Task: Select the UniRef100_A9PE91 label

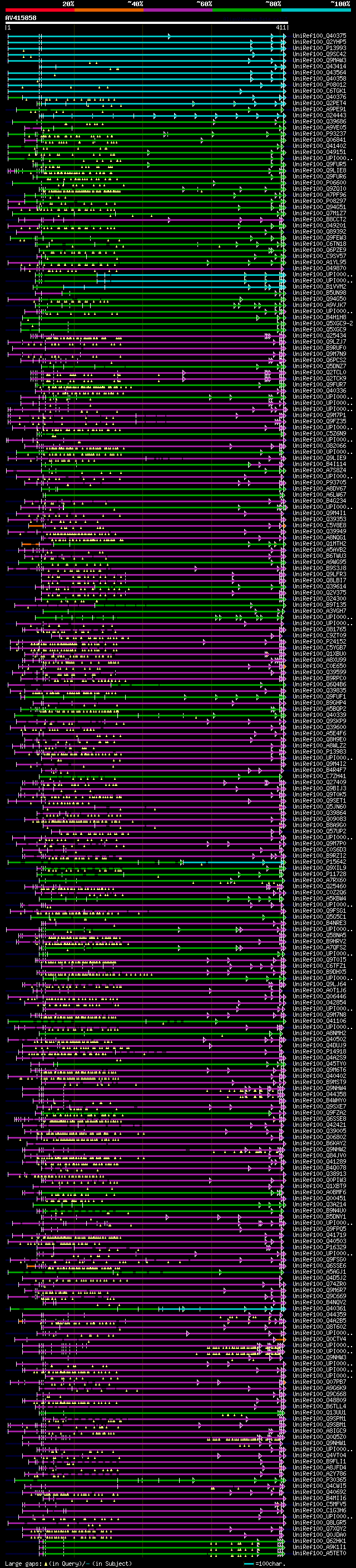Action: [319, 109]
